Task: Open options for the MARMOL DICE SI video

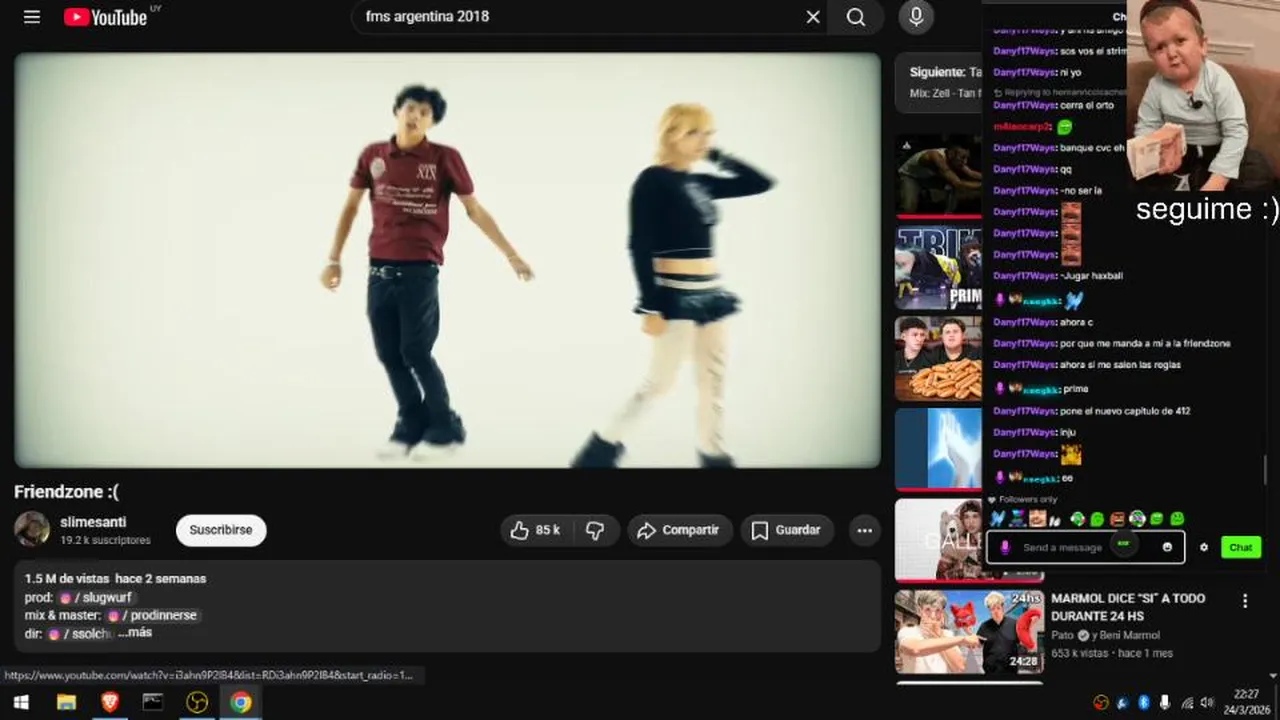Action: click(x=1245, y=601)
